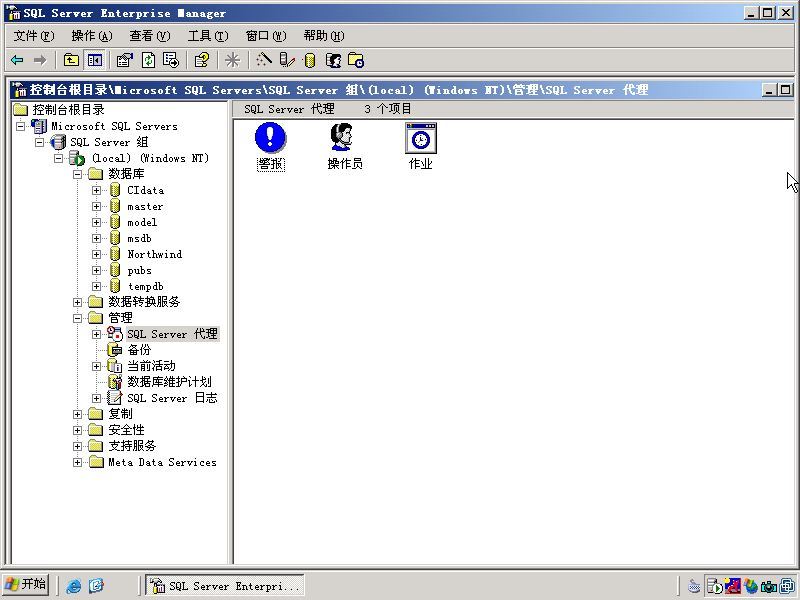Open Help with the question mark icon
The image size is (800, 600).
[x=202, y=60]
